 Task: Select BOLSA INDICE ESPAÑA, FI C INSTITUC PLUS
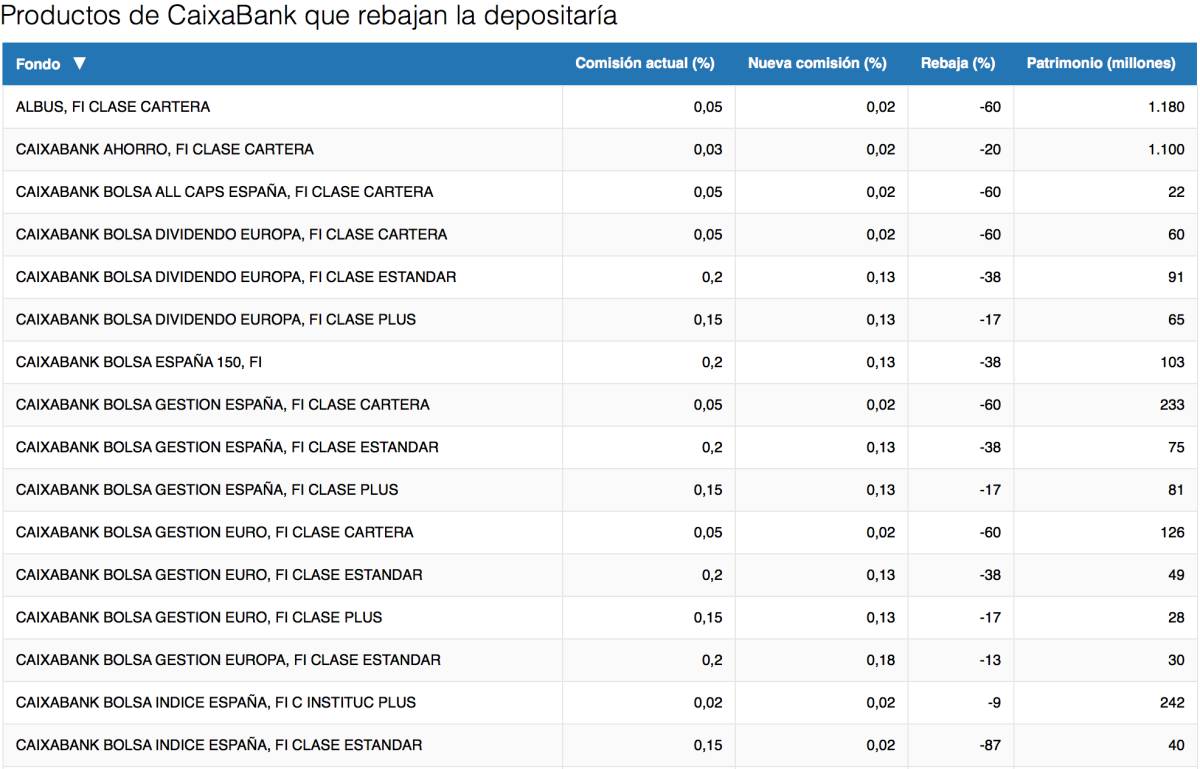[600, 702]
